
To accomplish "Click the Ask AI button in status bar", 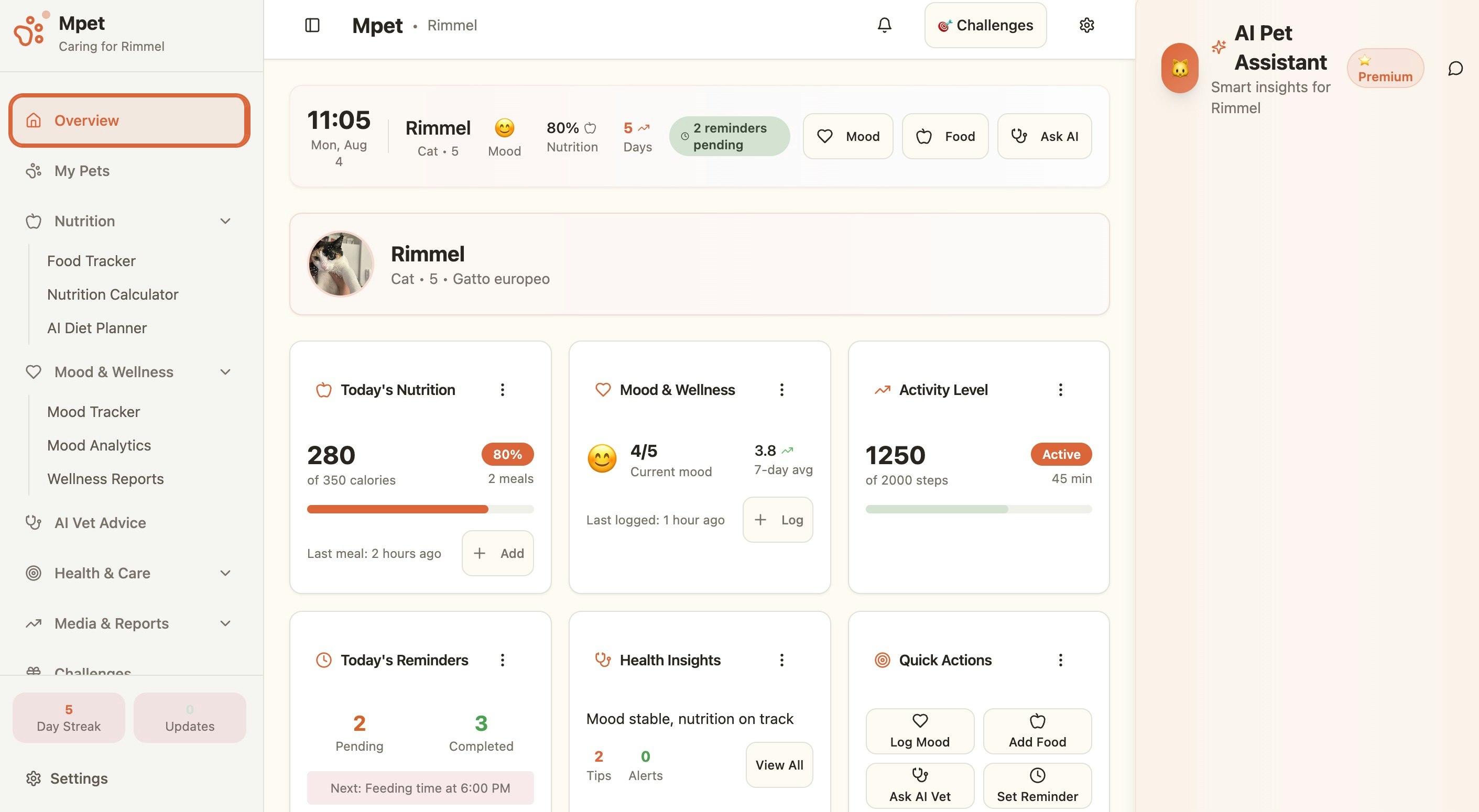I will click(x=1045, y=136).
